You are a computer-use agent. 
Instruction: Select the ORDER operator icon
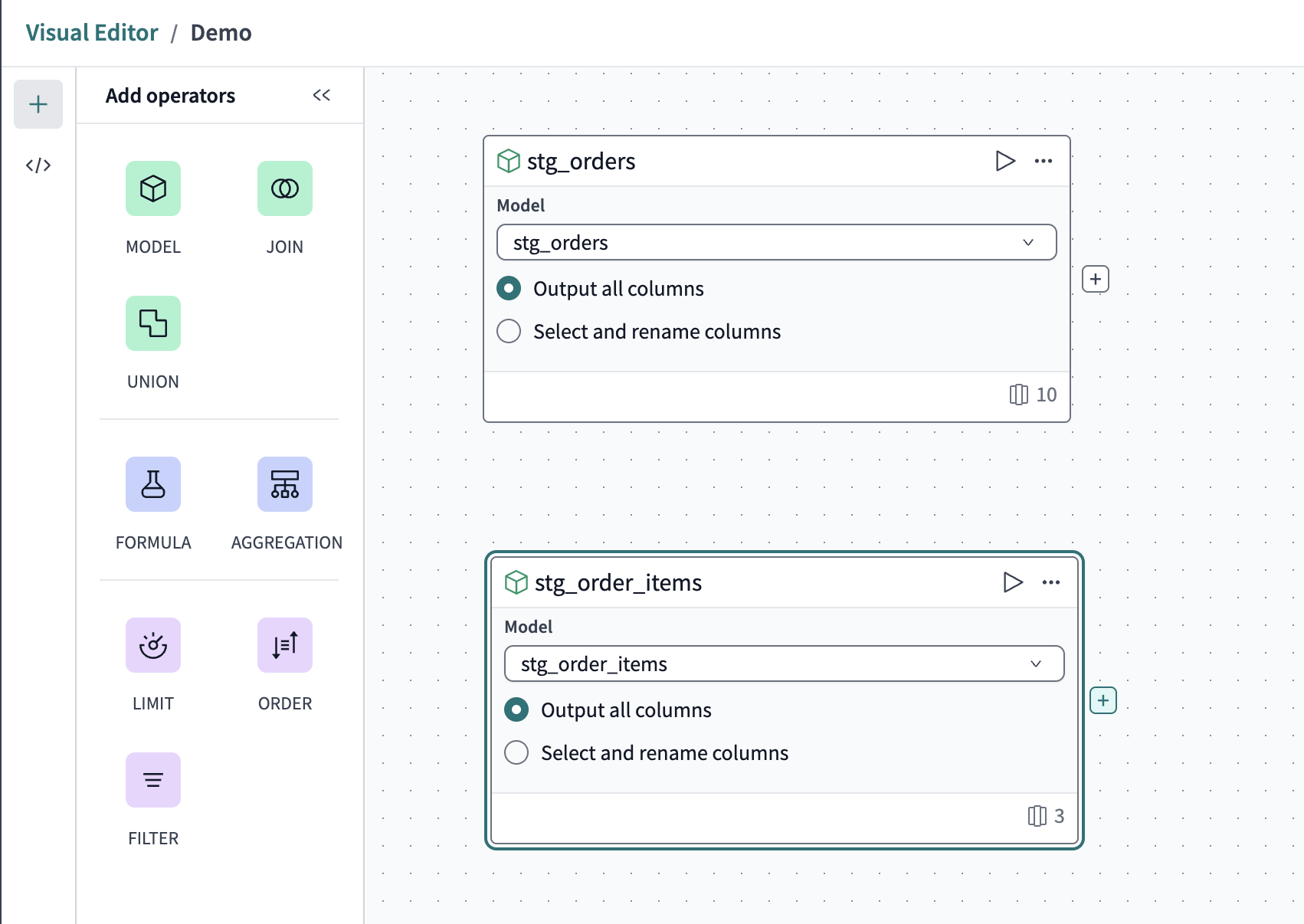[x=284, y=645]
